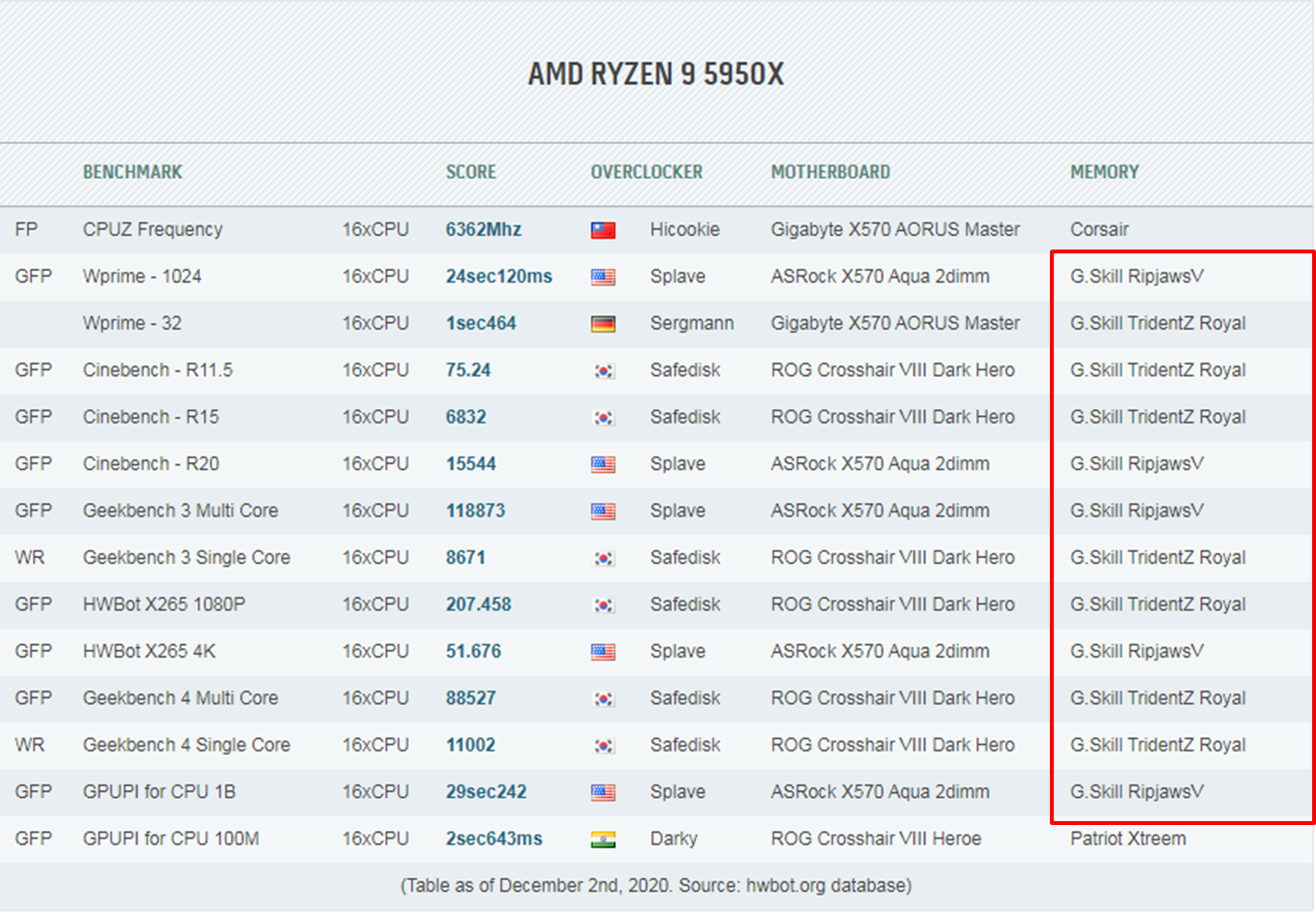Click the 207.458 HWBot X265 1080P score
Screen dimensions: 1316x913
(x=478, y=604)
